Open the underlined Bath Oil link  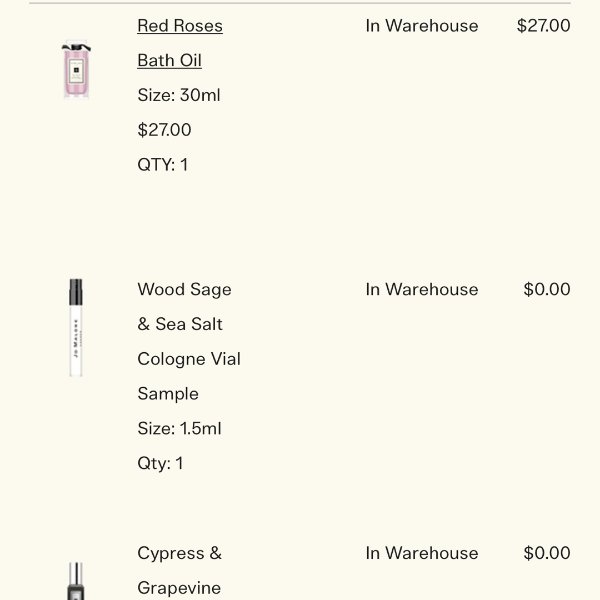(170, 60)
